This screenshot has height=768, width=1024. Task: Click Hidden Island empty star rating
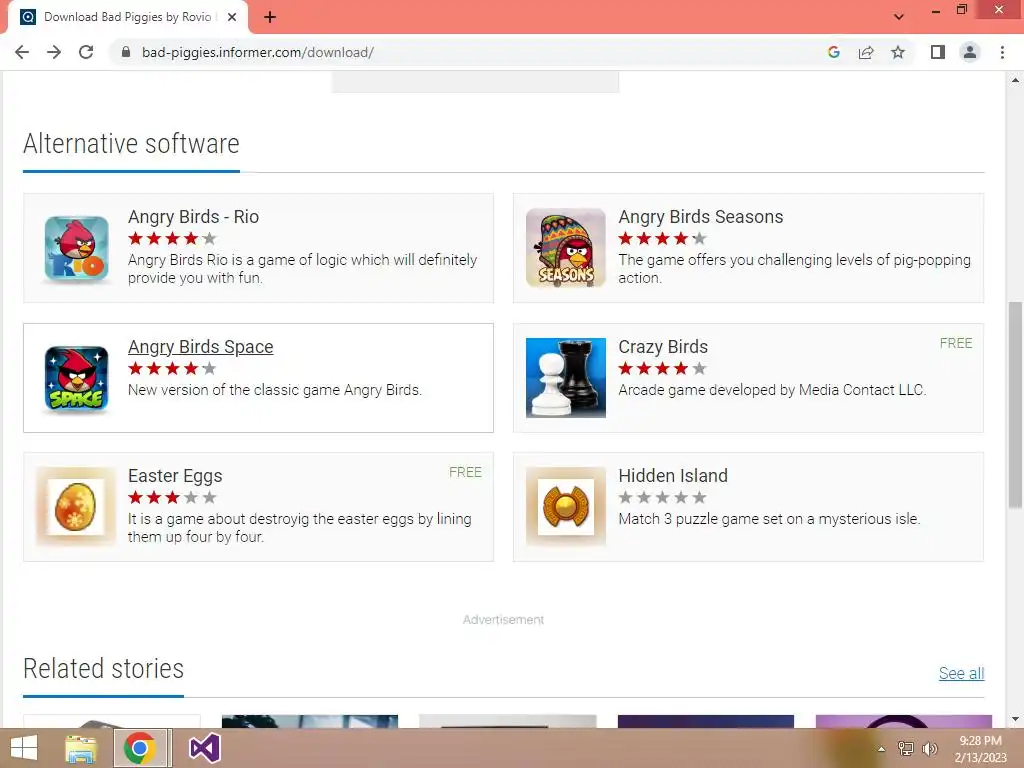[x=662, y=498]
